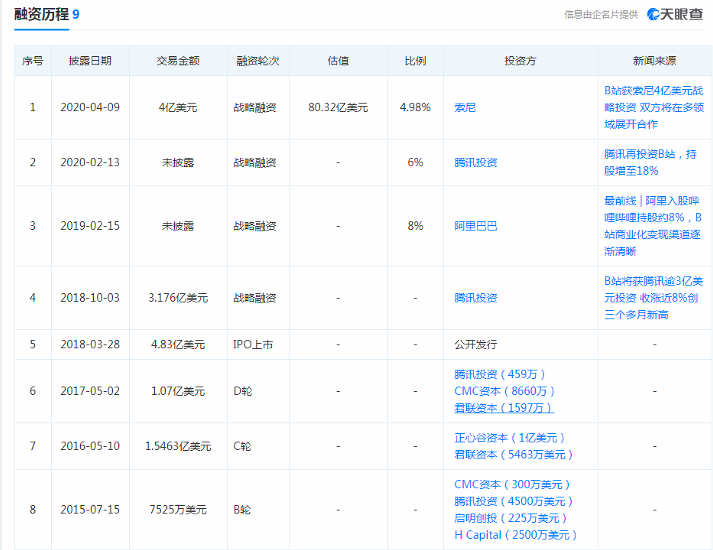The image size is (713, 550).
Task: Open 正心谷资本（1亿美元）investor link
Action: (x=510, y=438)
